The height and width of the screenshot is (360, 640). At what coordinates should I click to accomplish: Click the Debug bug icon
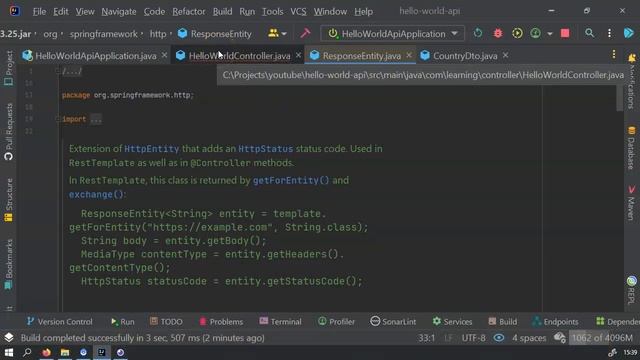(498, 33)
